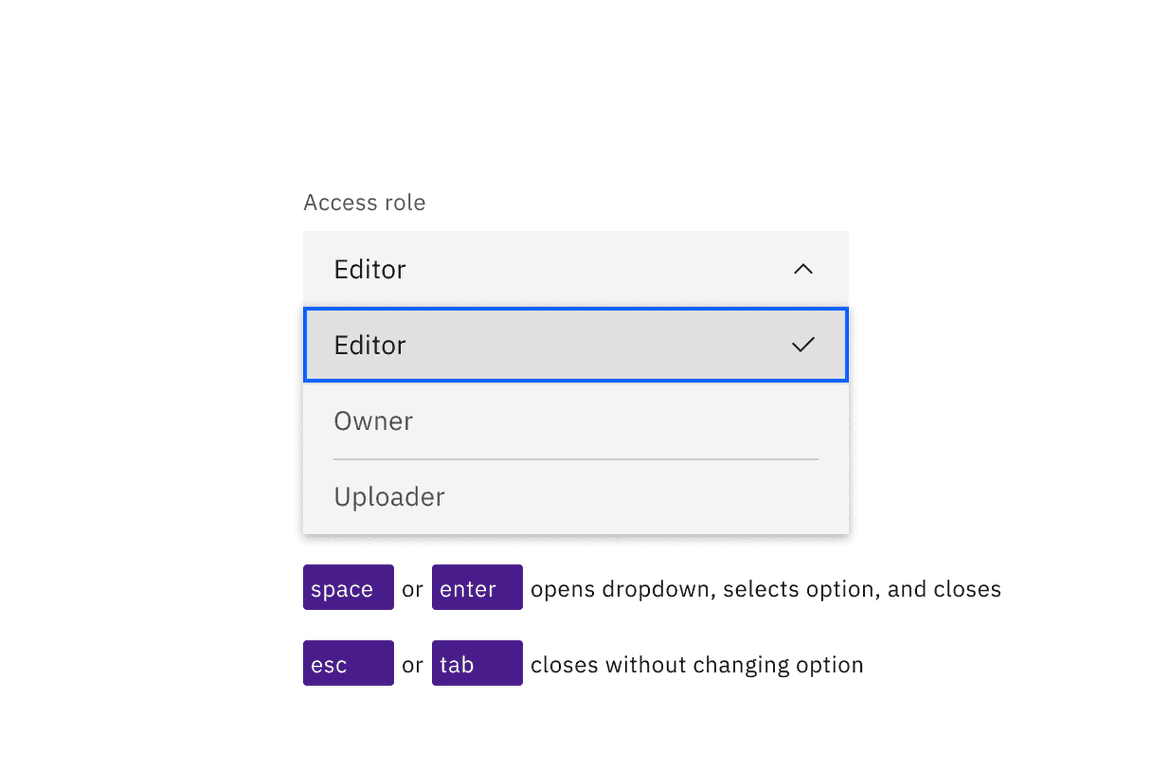The image size is (1152, 767).
Task: Click the checkmark indicating the selected role
Action: click(803, 344)
